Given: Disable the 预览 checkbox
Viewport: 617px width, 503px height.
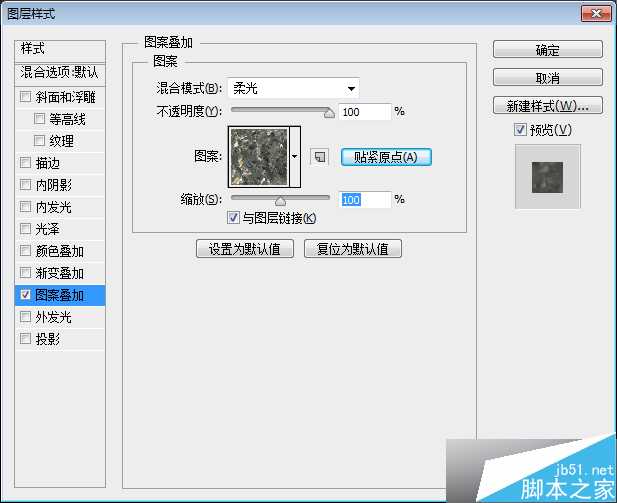Looking at the screenshot, I should [519, 130].
